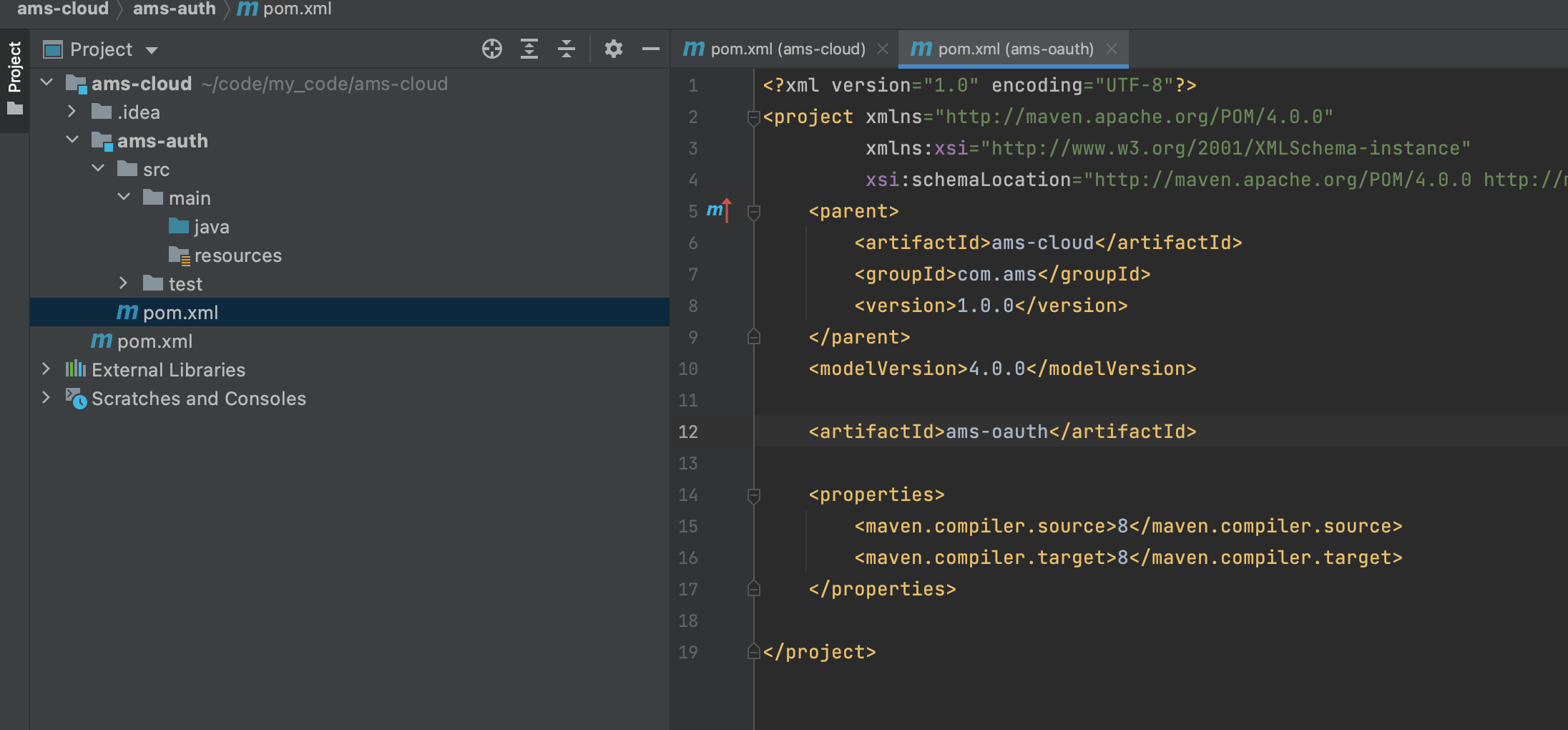The height and width of the screenshot is (730, 1568).
Task: Select the resources folder
Action: 350,255
